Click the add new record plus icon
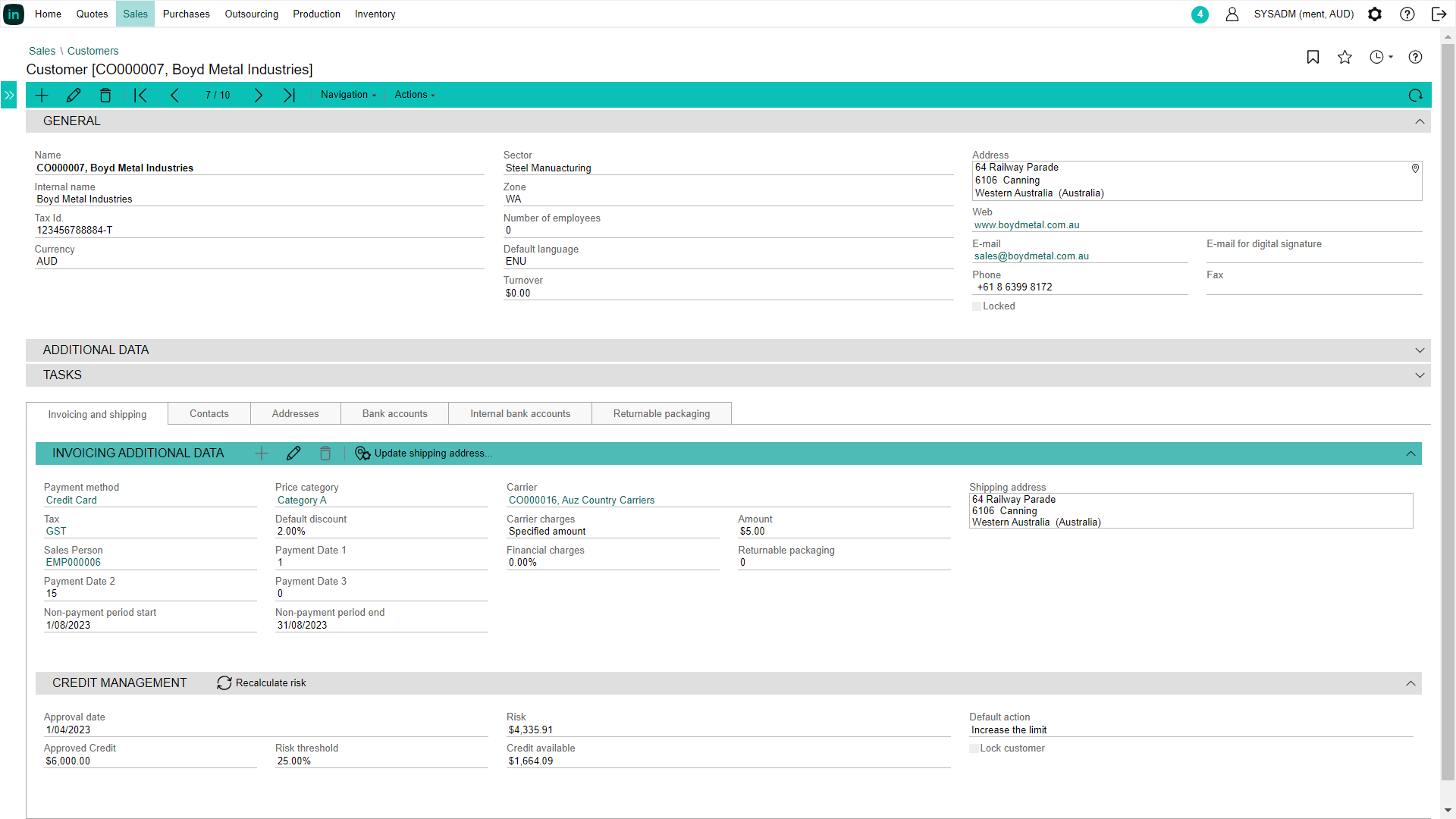 click(42, 95)
